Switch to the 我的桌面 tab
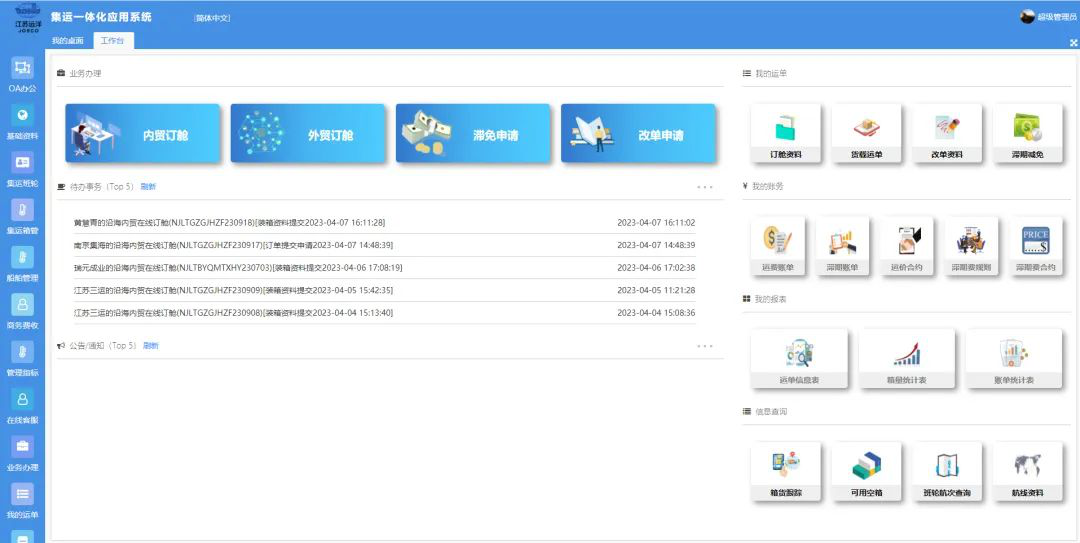Image resolution: width=1080 pixels, height=543 pixels. [68, 41]
